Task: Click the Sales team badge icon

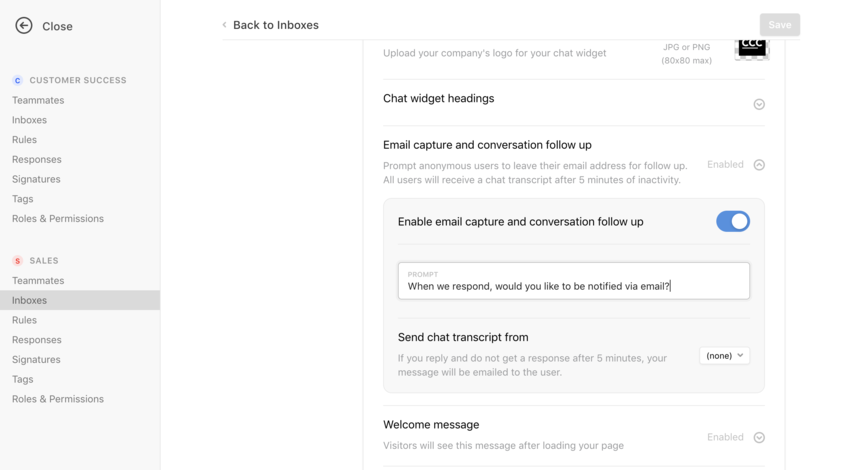Action: coord(18,261)
